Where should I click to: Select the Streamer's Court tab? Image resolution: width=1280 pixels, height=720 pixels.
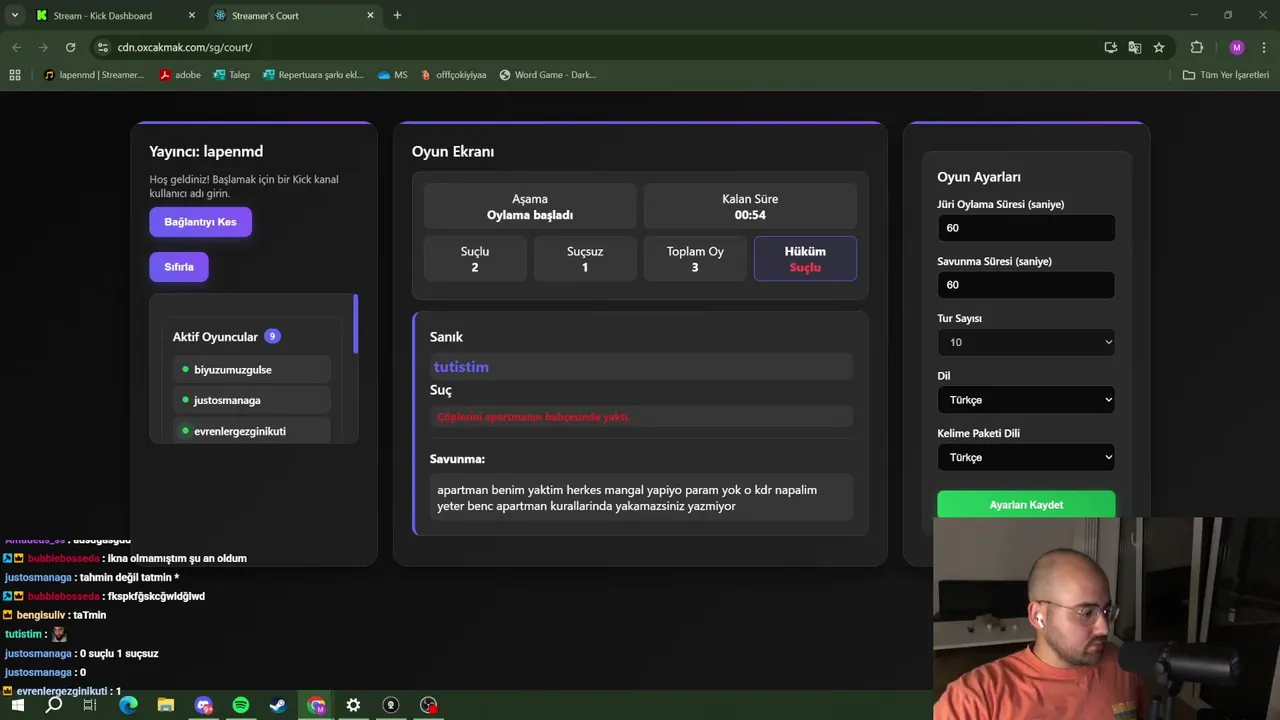(295, 15)
